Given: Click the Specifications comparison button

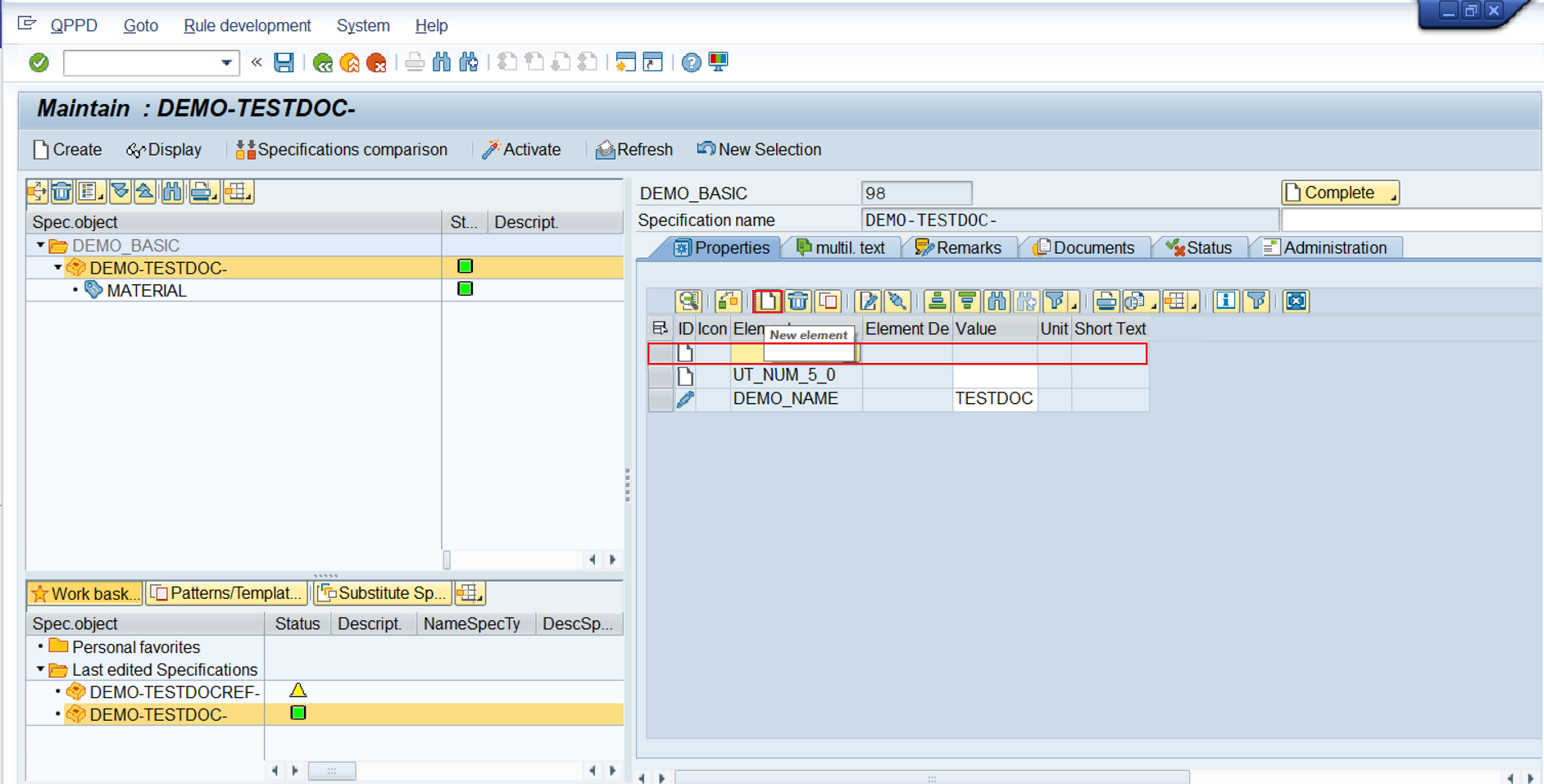Looking at the screenshot, I should coord(342,150).
